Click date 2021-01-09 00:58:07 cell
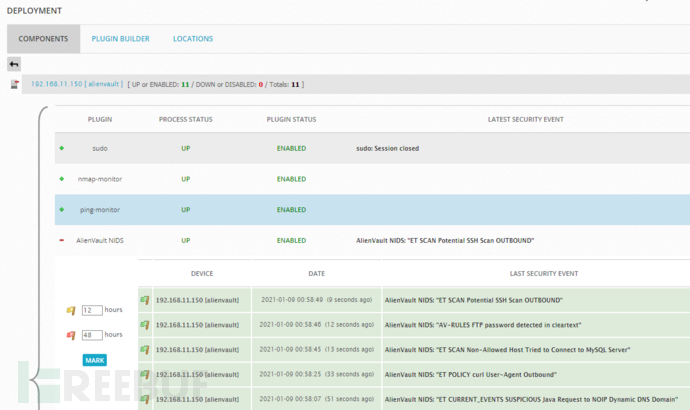Viewport: 690px width, 410px height. point(316,399)
